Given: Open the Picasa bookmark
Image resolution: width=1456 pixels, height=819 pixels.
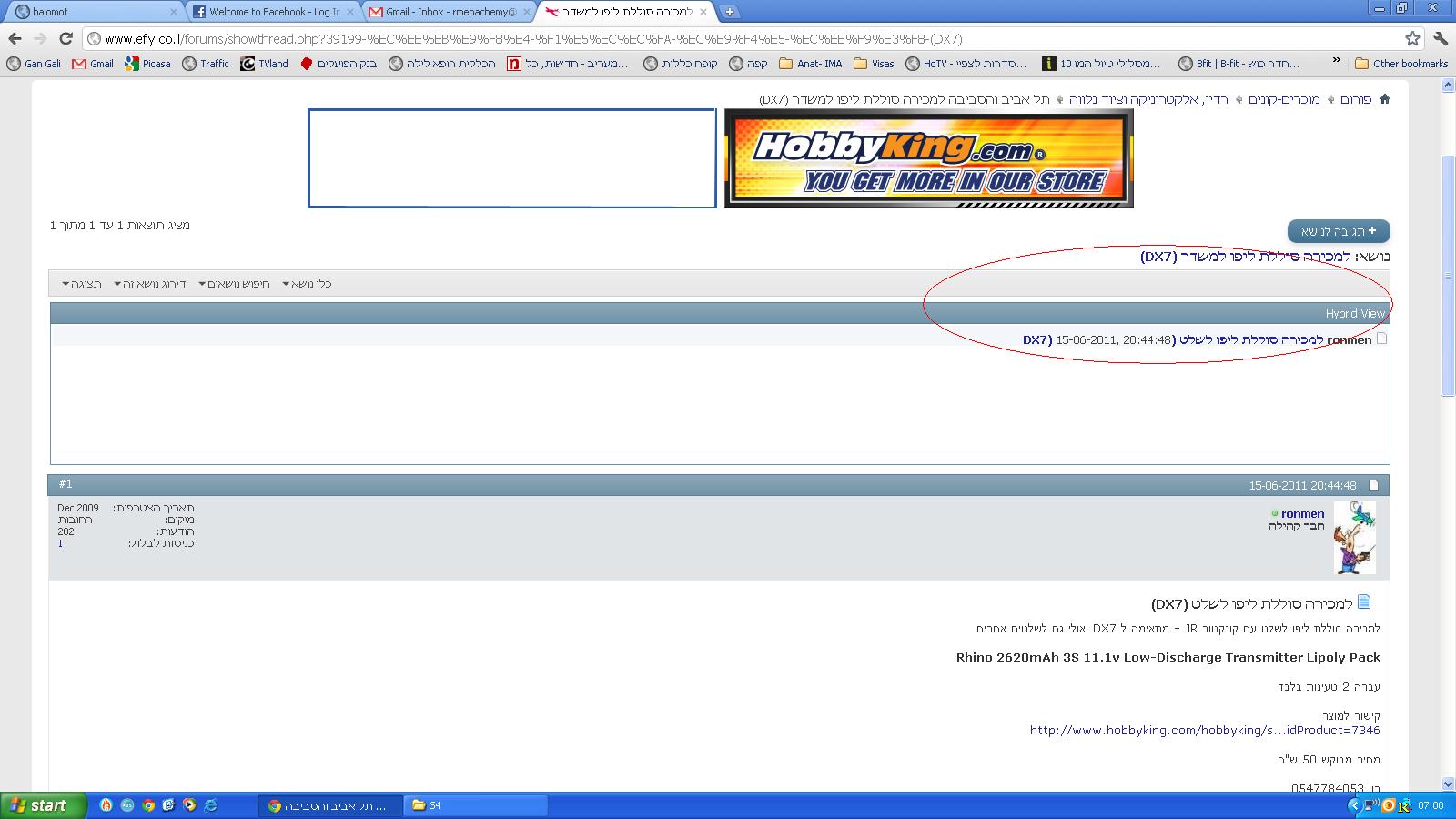Looking at the screenshot, I should (147, 64).
